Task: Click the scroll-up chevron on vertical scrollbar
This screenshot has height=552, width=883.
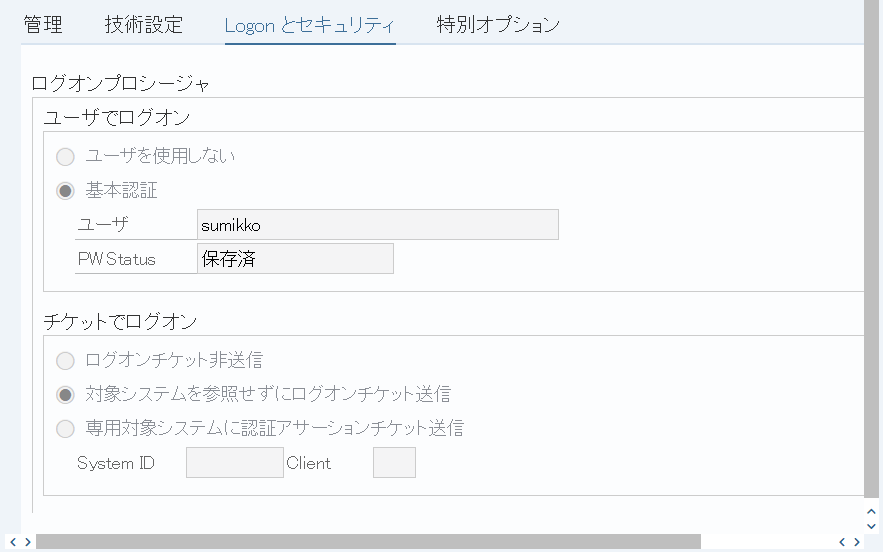Action: coord(871,511)
